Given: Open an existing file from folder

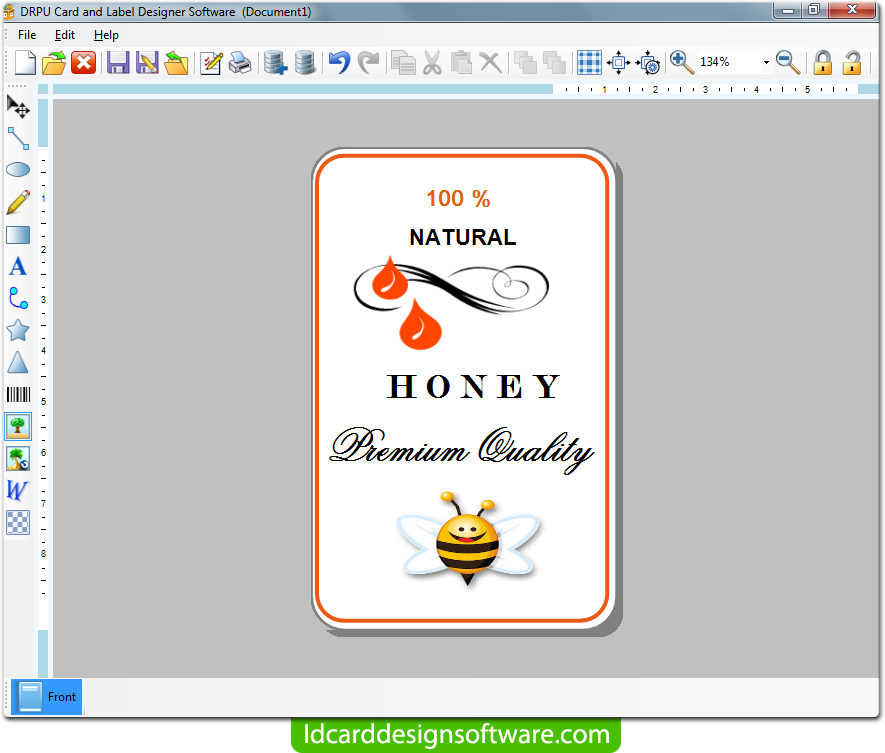Looking at the screenshot, I should tap(54, 63).
